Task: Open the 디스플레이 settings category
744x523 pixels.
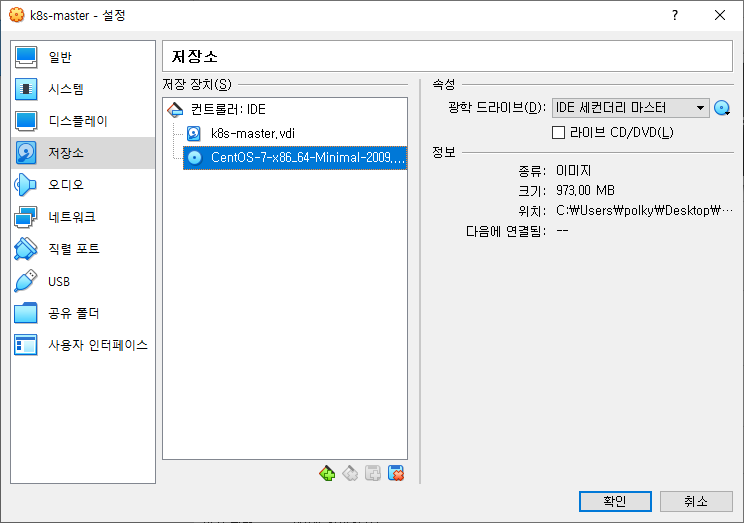Action: tap(83, 121)
